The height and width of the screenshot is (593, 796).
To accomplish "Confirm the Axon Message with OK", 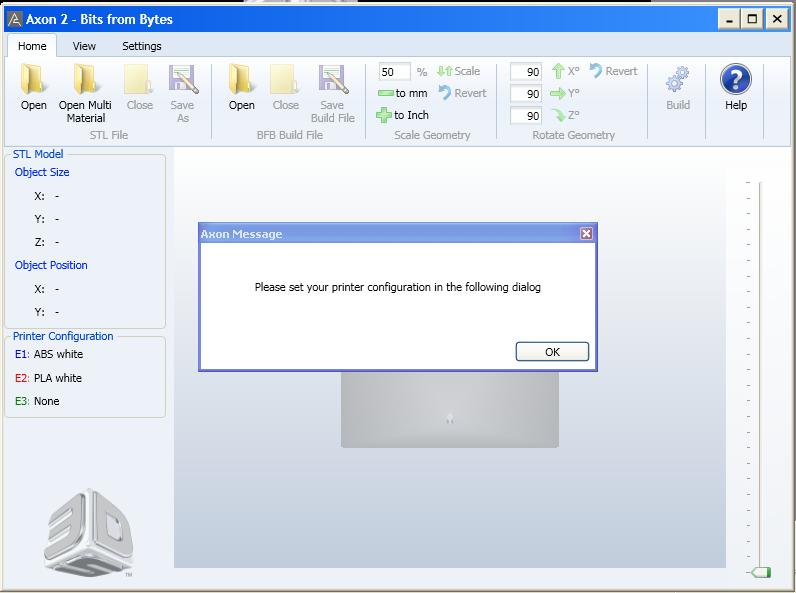I will (552, 352).
